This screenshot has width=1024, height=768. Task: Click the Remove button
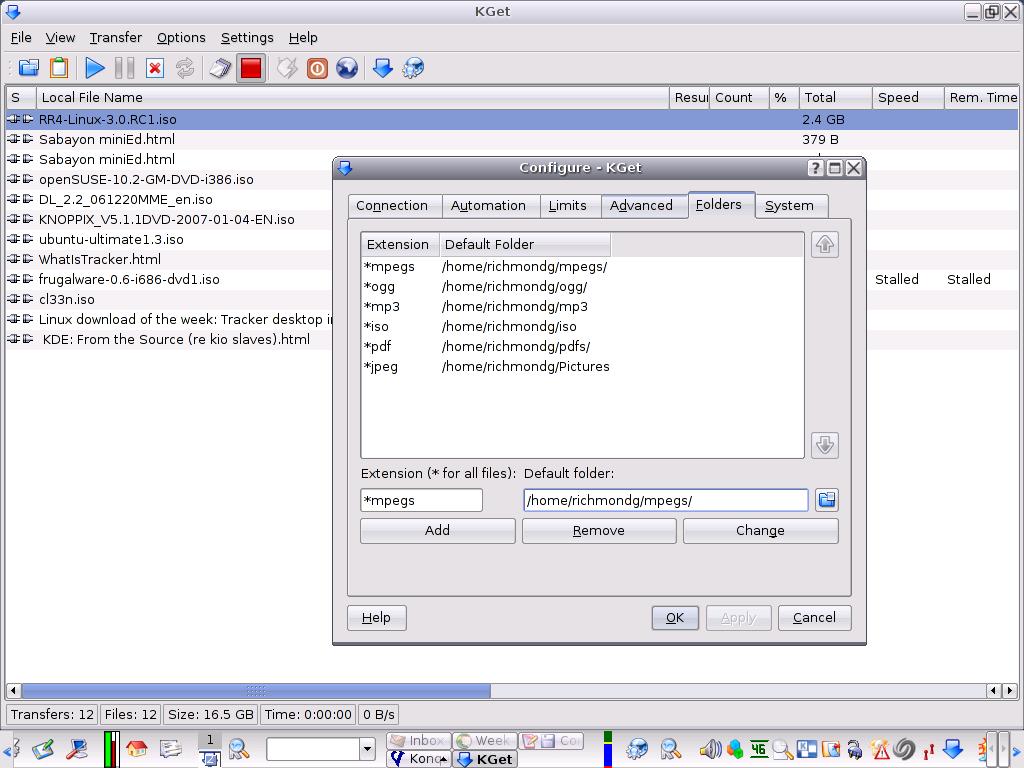click(599, 531)
